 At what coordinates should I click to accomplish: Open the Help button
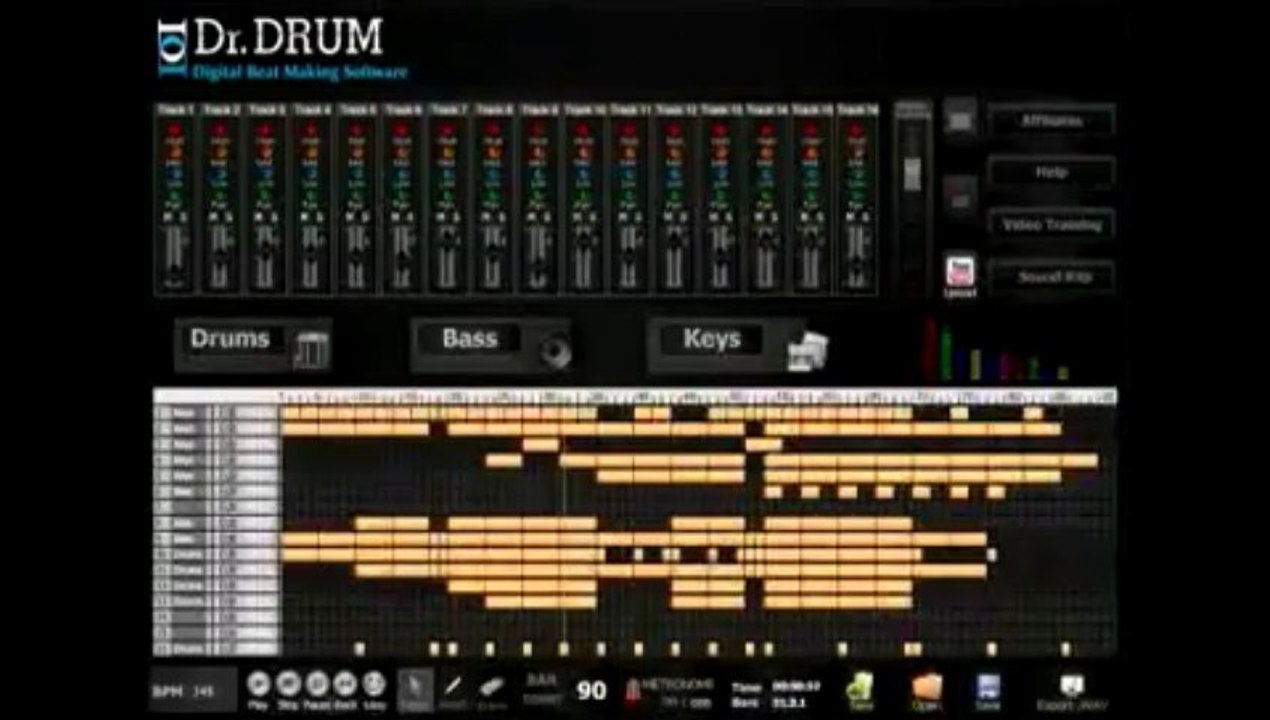pos(1051,173)
